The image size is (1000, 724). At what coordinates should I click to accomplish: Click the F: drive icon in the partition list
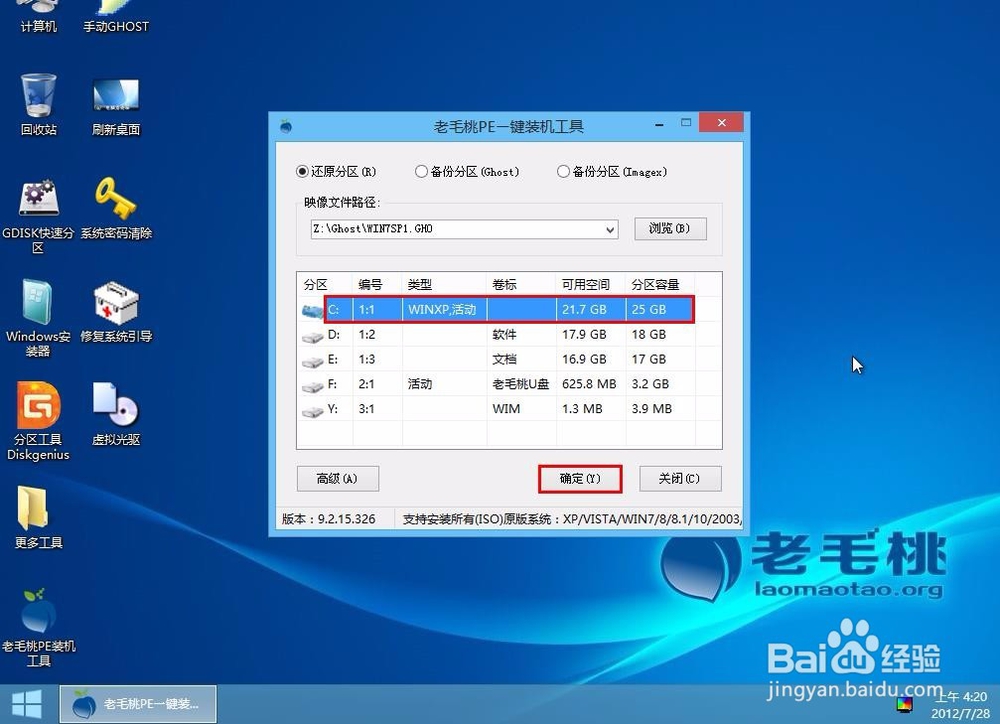click(x=312, y=386)
